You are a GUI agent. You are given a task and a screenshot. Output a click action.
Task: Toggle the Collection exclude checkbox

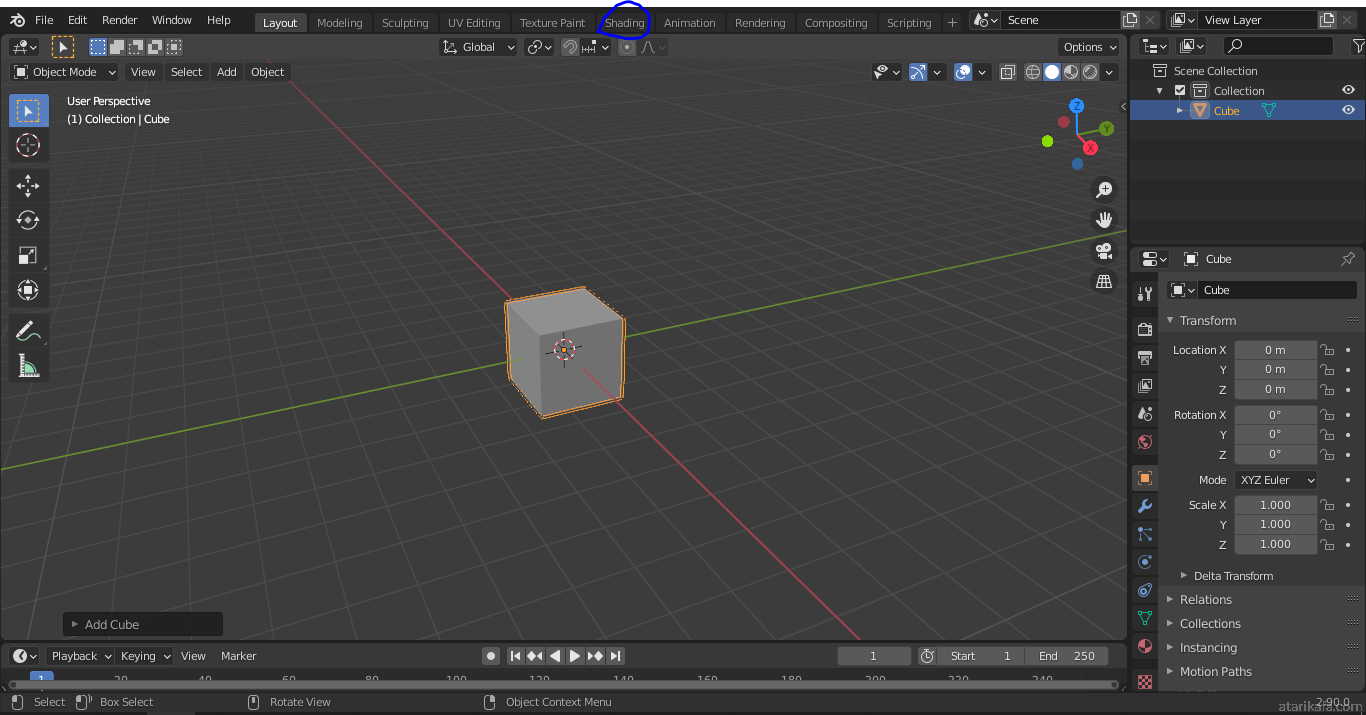[x=1180, y=91]
